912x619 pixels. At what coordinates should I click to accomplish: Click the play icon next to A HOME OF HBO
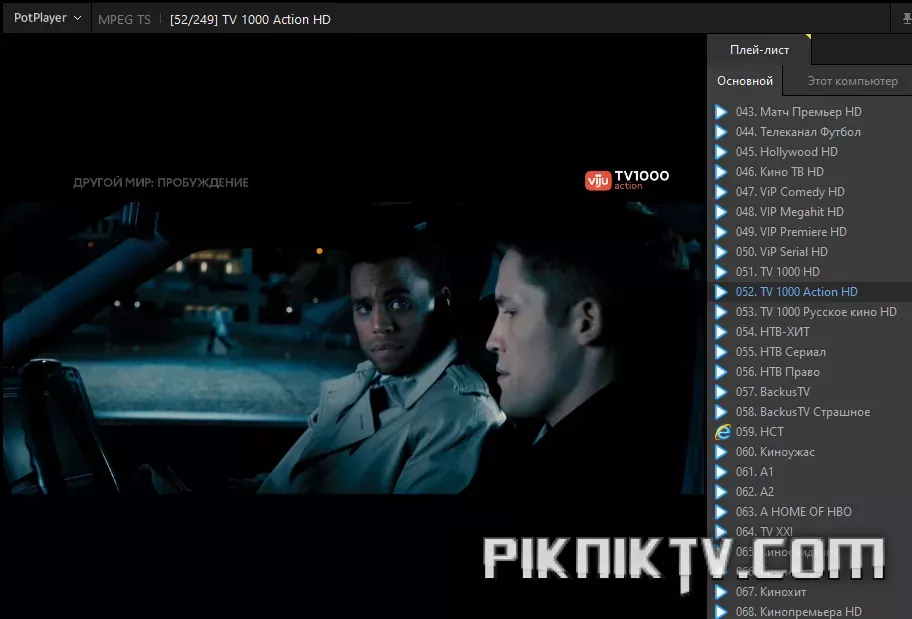point(721,512)
